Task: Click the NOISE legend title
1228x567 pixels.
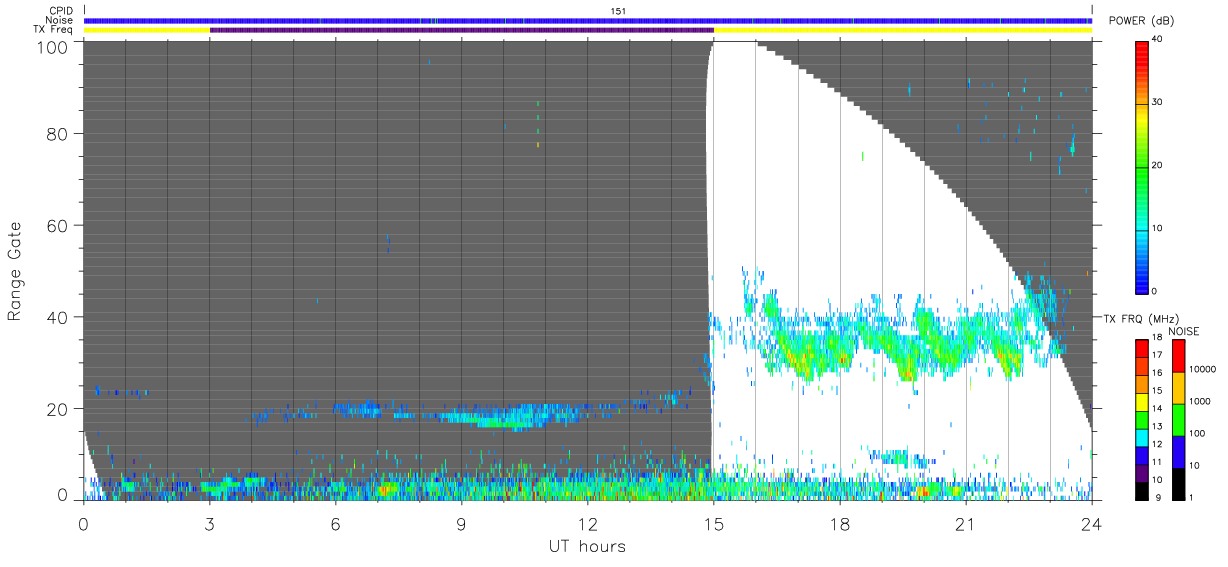Action: (x=1183, y=331)
